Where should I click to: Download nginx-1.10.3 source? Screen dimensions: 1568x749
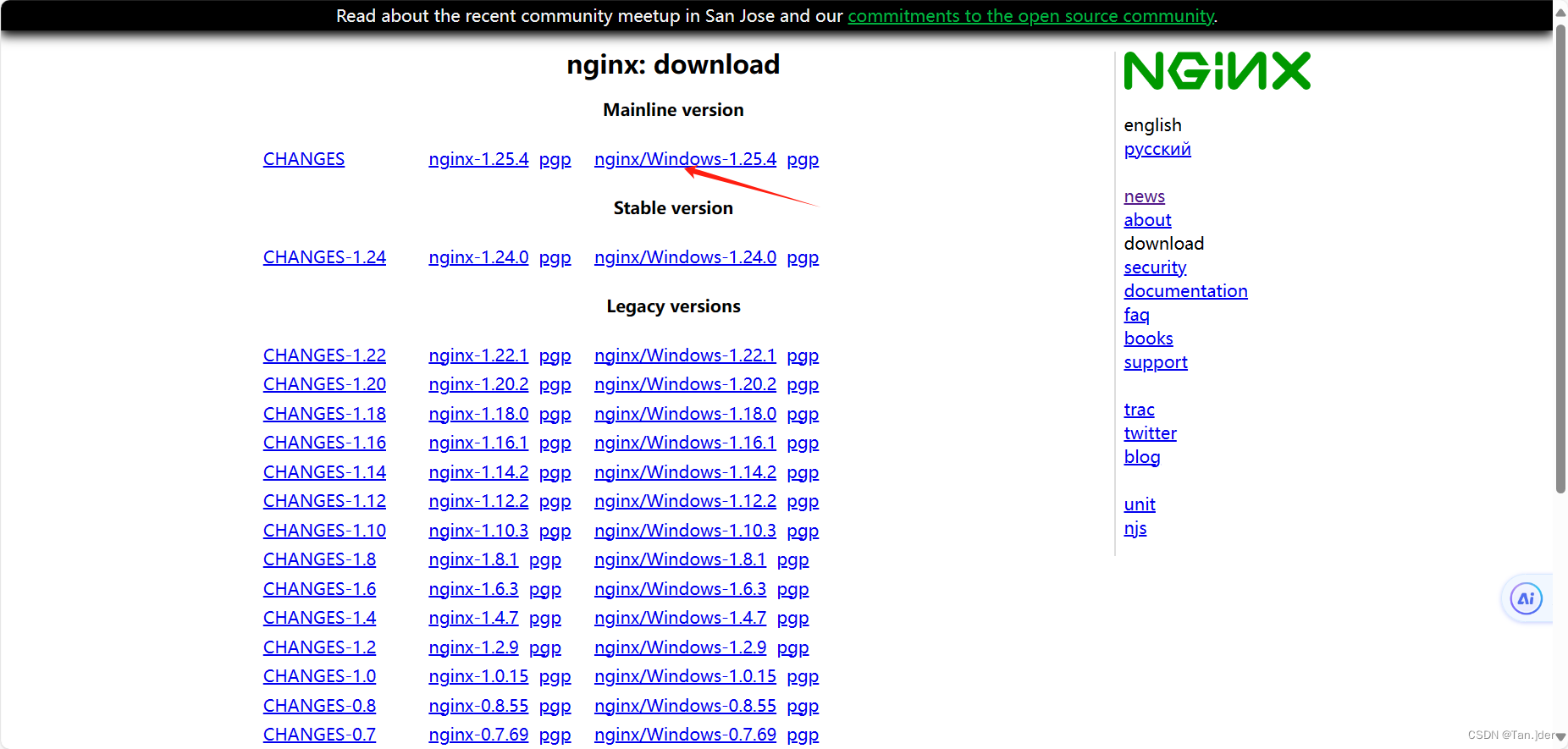(478, 531)
